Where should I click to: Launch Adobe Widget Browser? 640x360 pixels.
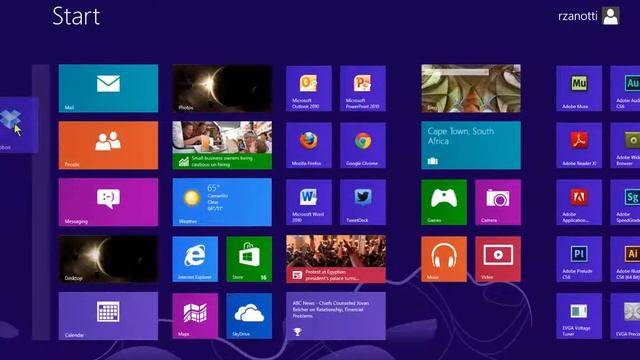pos(625,145)
